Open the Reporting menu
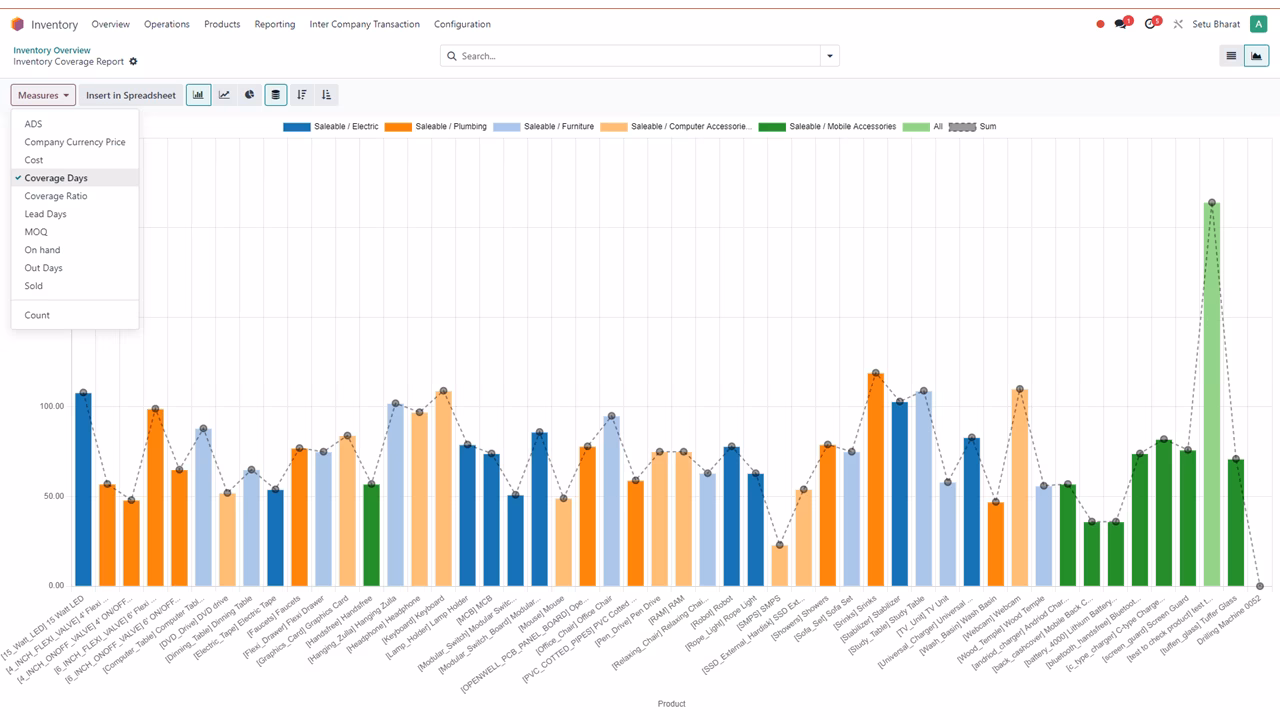The width and height of the screenshot is (1280, 720). (x=275, y=24)
